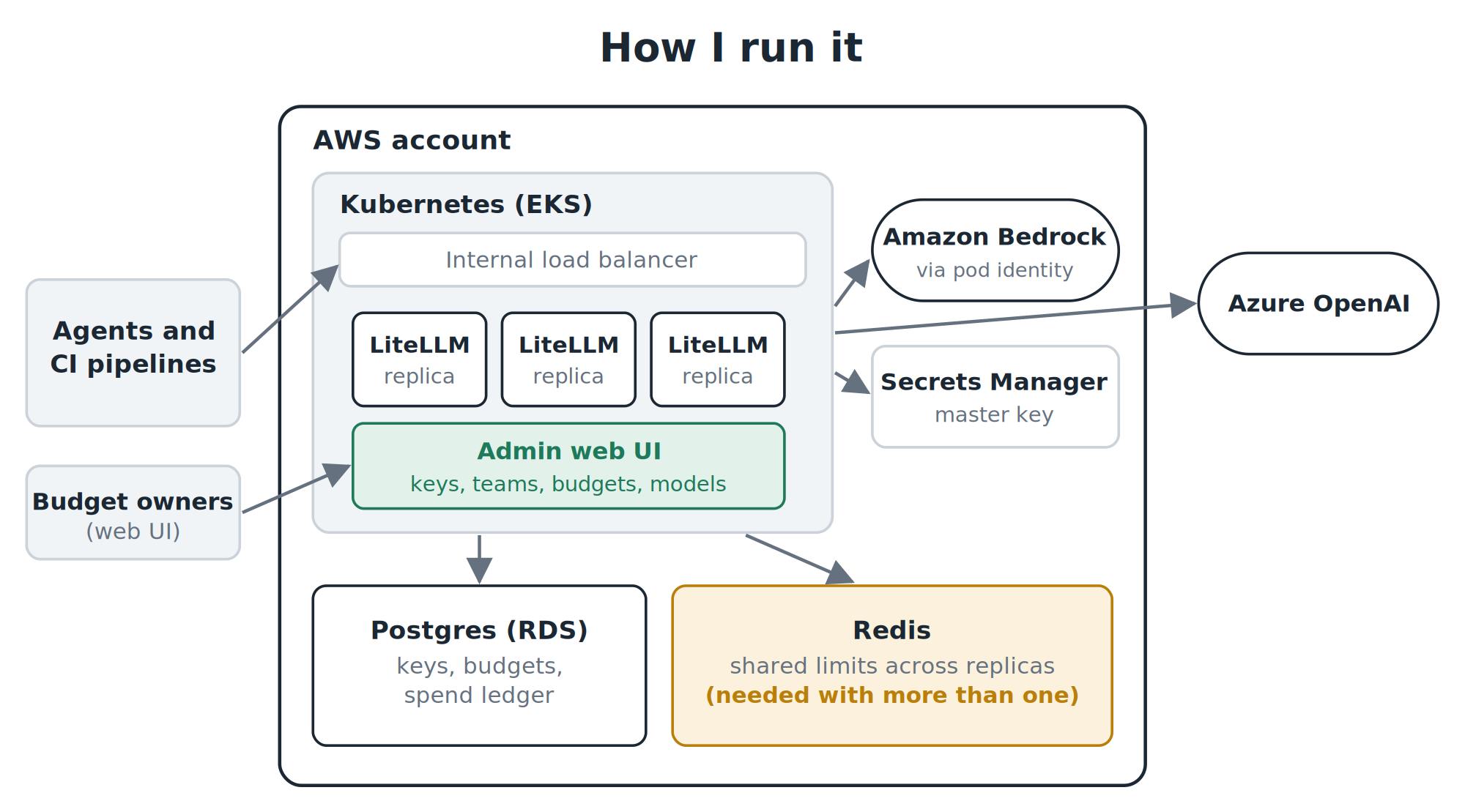Click the "Kubernetes (EKS)" heading

466,204
